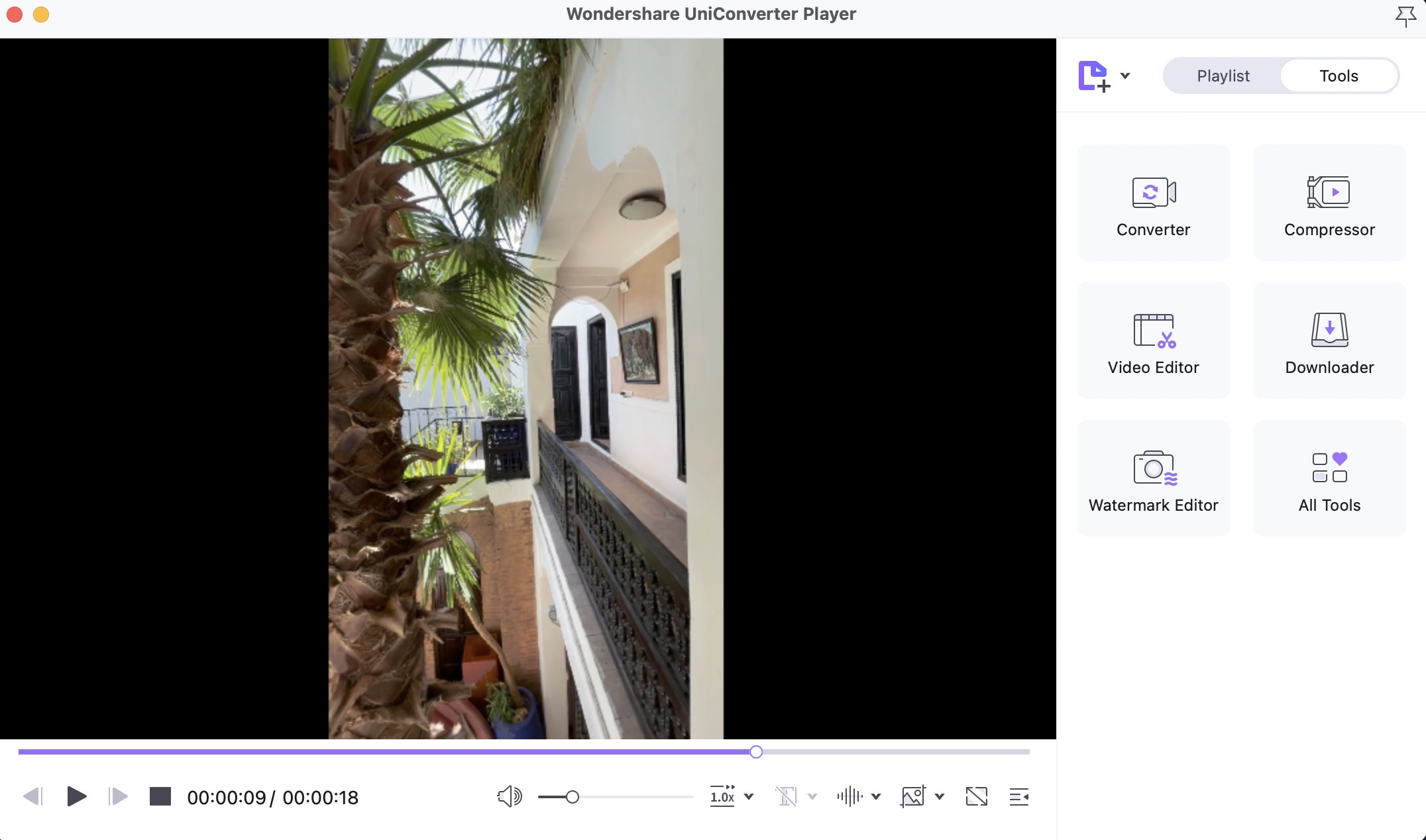Drag the video progress timeline marker

(x=756, y=751)
